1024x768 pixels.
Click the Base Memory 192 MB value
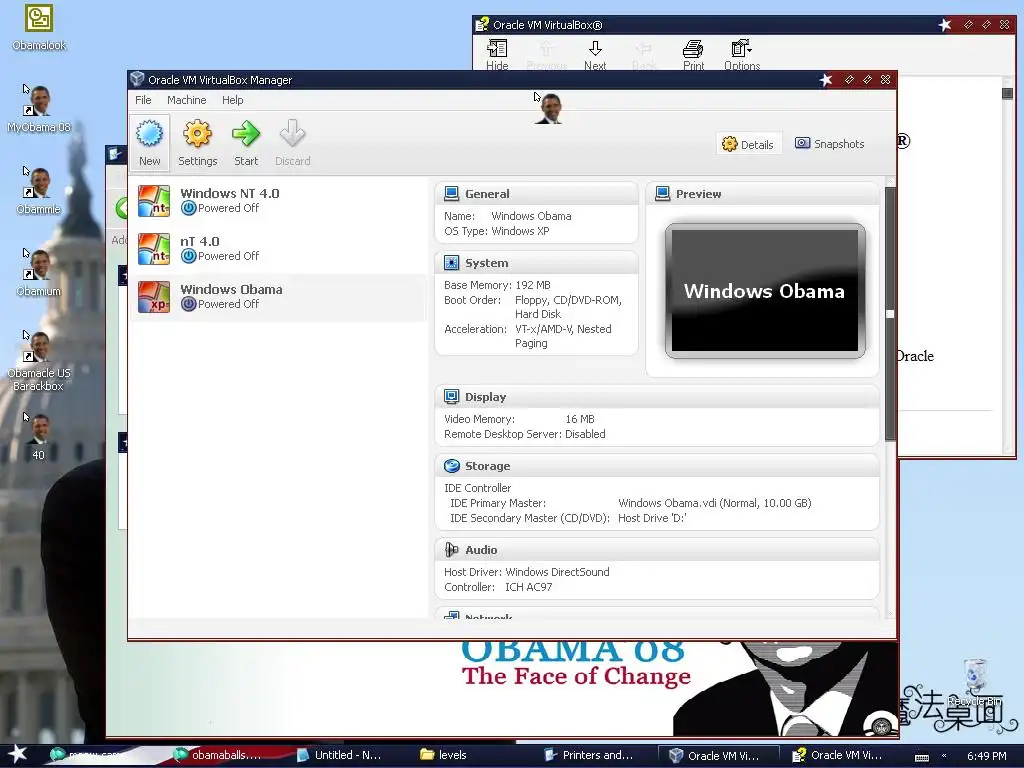pos(533,285)
